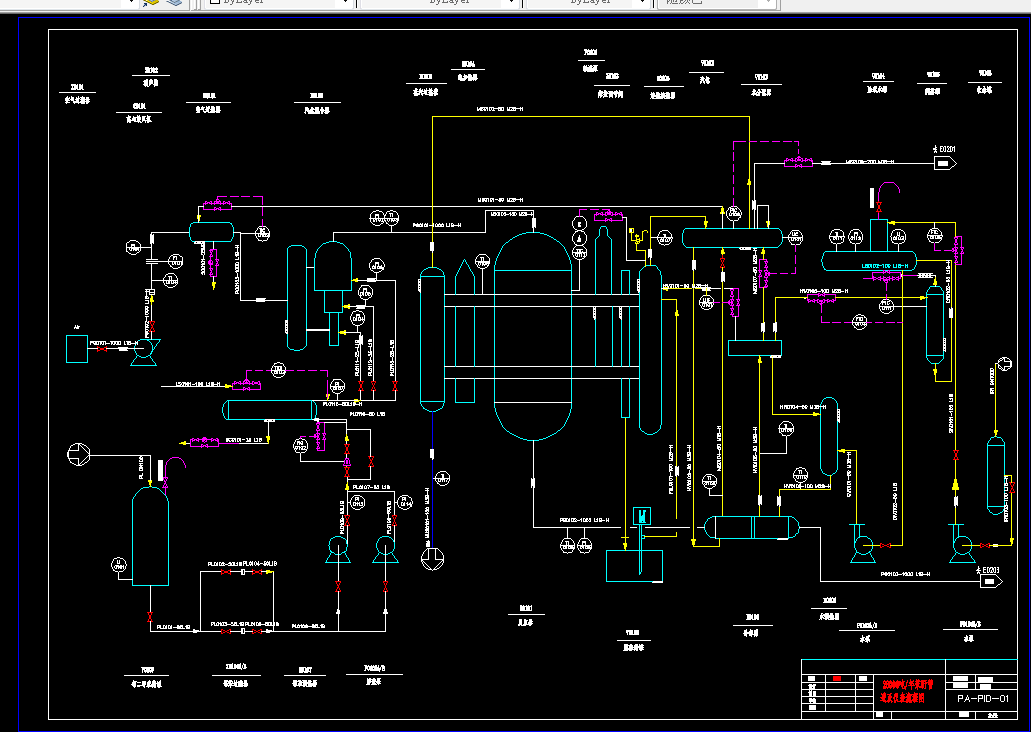Select the cyan Air inlet box
1031x732 pixels.
(77, 349)
